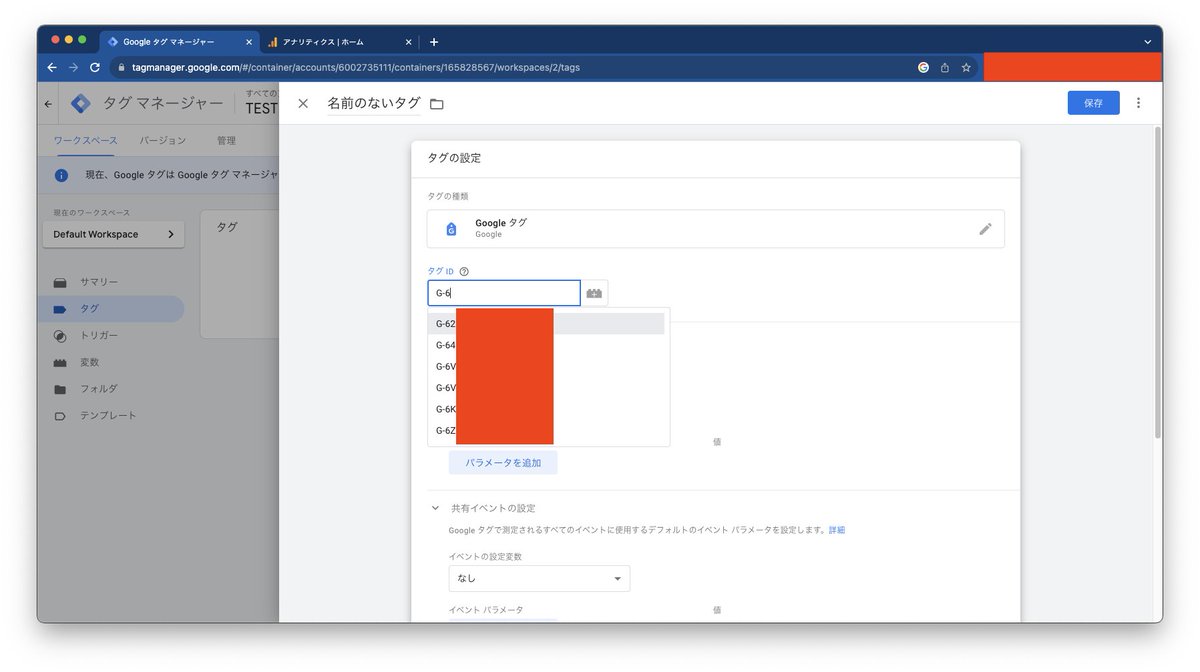The image size is (1200, 672).
Task: Click the Tag Manager diamond logo
Action: 79,102
